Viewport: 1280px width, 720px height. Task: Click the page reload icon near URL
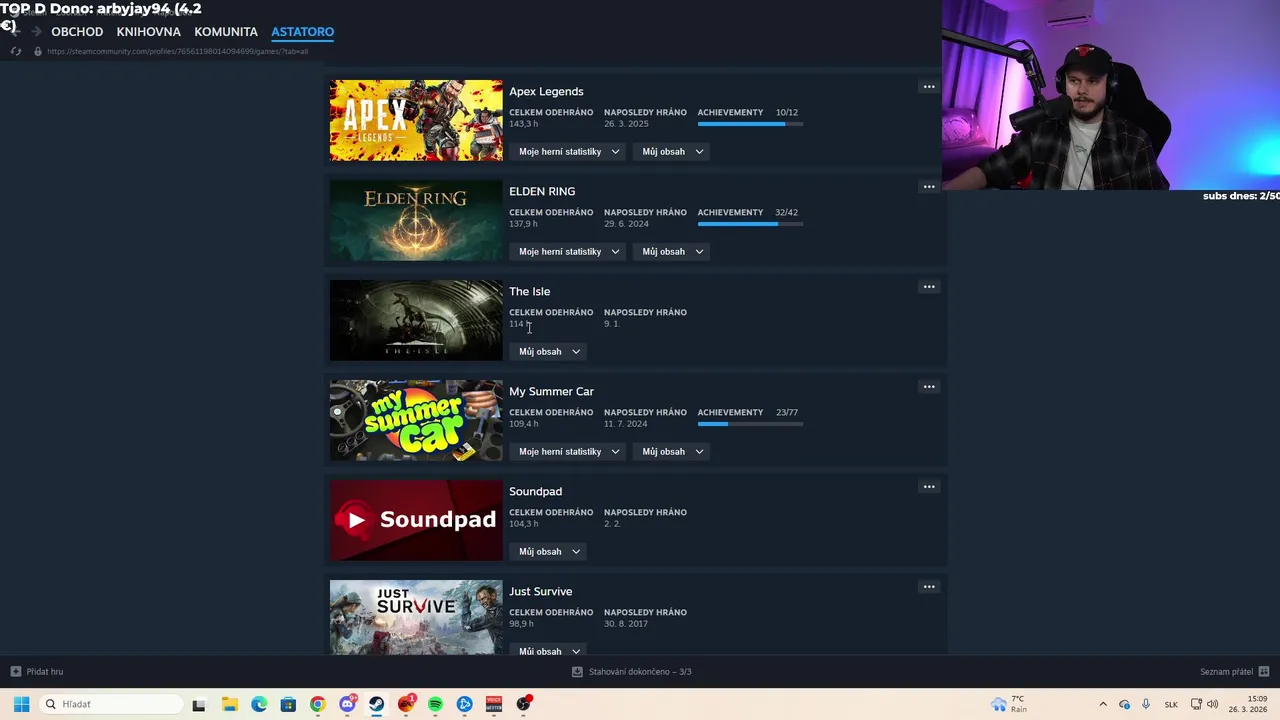(15, 51)
